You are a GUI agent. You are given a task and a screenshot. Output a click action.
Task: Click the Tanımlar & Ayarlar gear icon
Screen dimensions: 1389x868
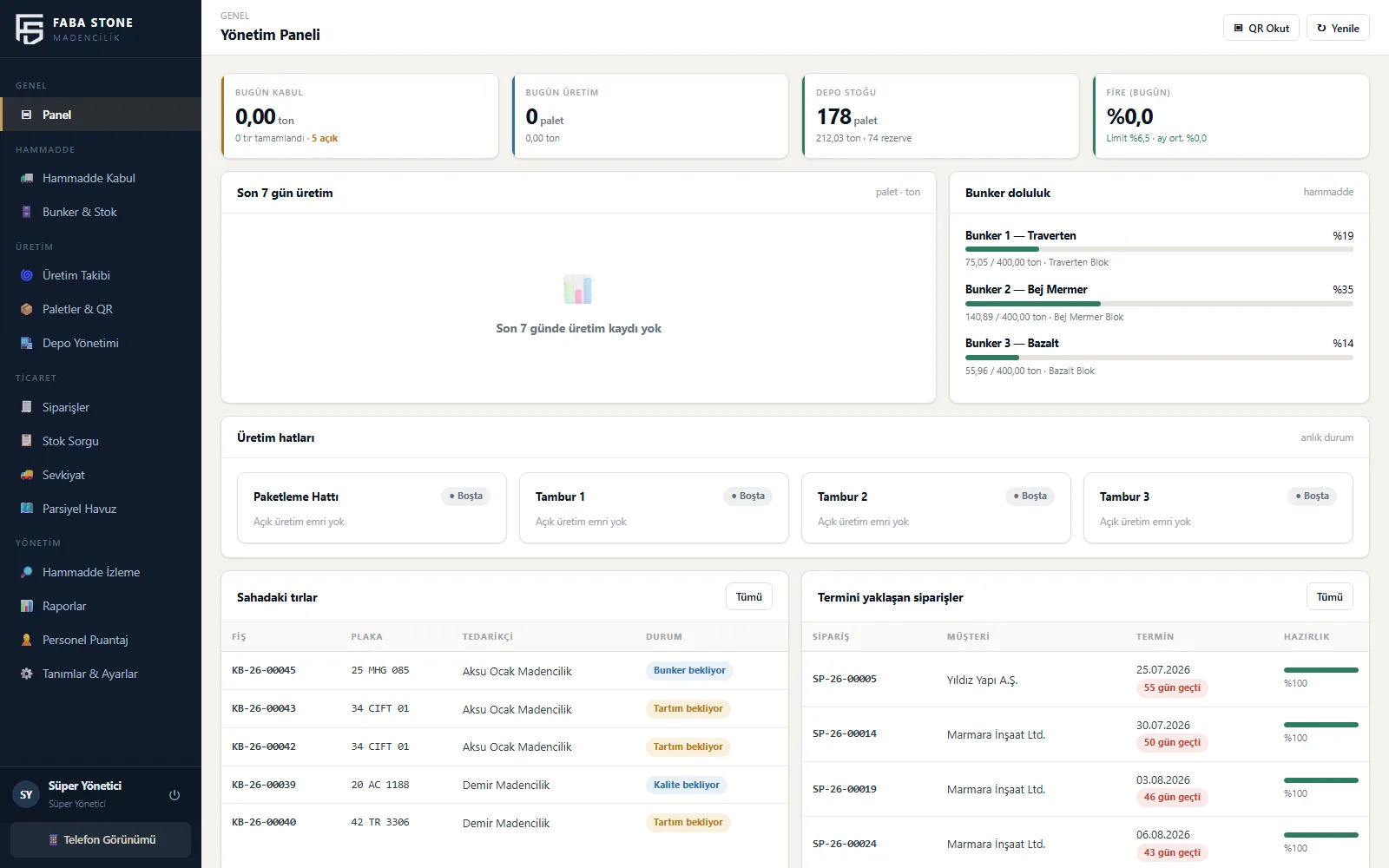[27, 674]
